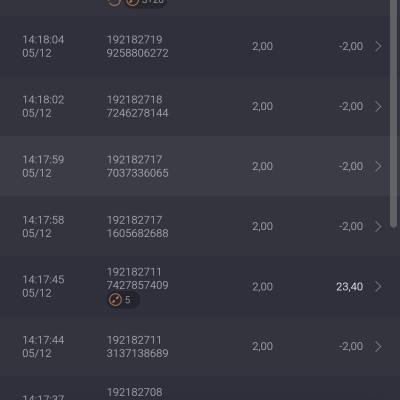Click the partially visible refresh icon at top
This screenshot has width=400, height=400.
[114, 2]
